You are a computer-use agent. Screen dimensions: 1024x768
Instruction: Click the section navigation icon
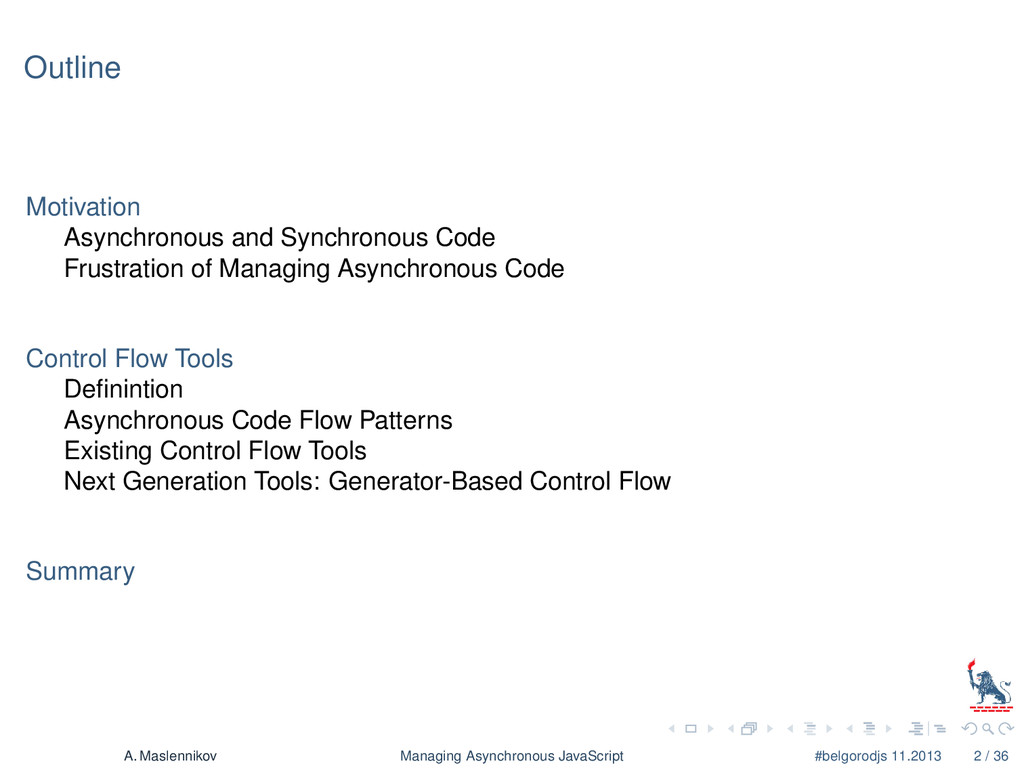click(x=869, y=729)
